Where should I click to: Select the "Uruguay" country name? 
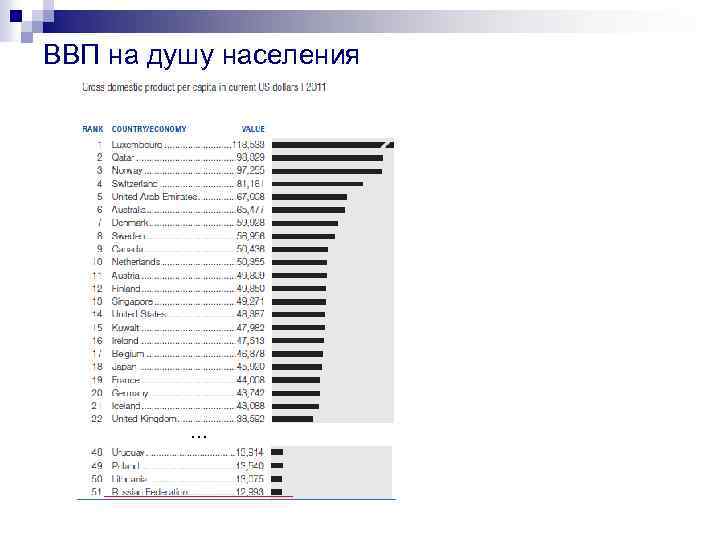[x=128, y=452]
